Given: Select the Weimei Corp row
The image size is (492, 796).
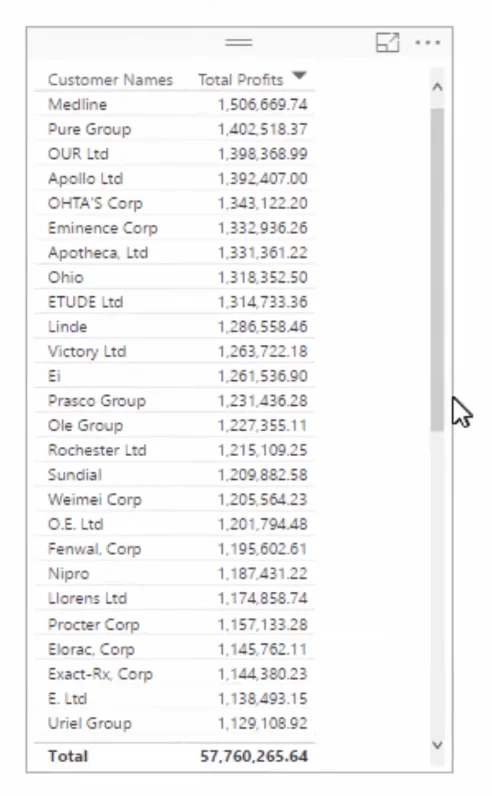Looking at the screenshot, I should pyautogui.click(x=175, y=500).
